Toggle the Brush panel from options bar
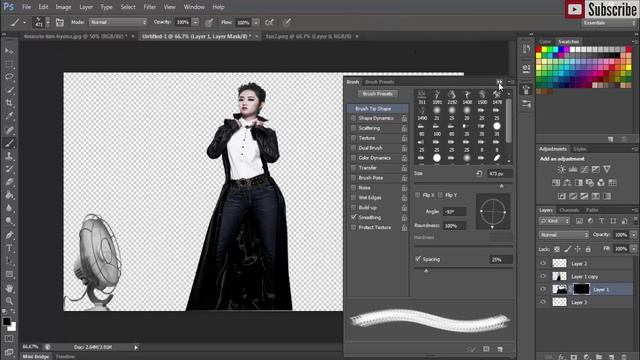The image size is (640, 360). coord(60,22)
